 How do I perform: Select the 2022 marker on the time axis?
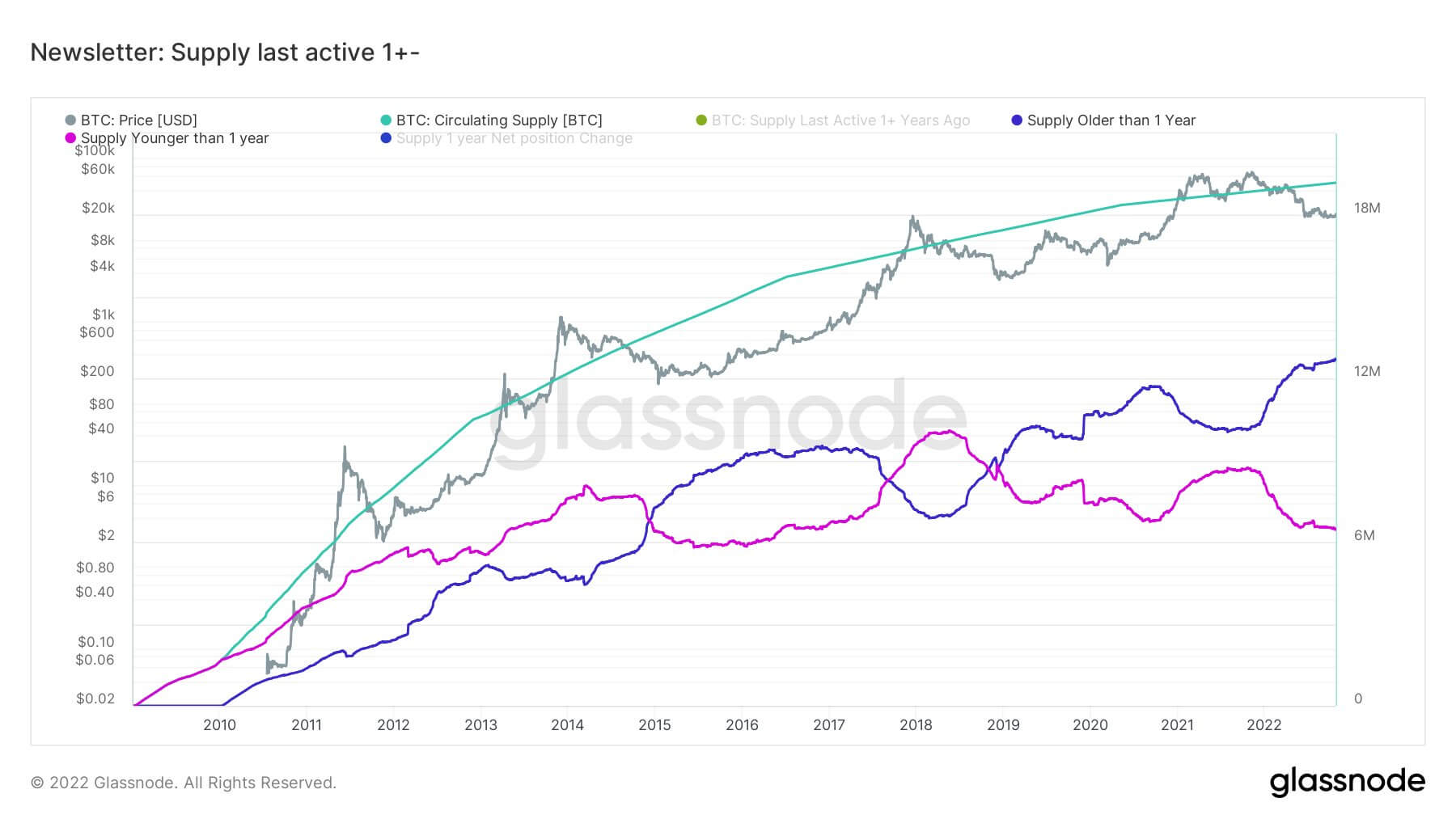[1263, 724]
